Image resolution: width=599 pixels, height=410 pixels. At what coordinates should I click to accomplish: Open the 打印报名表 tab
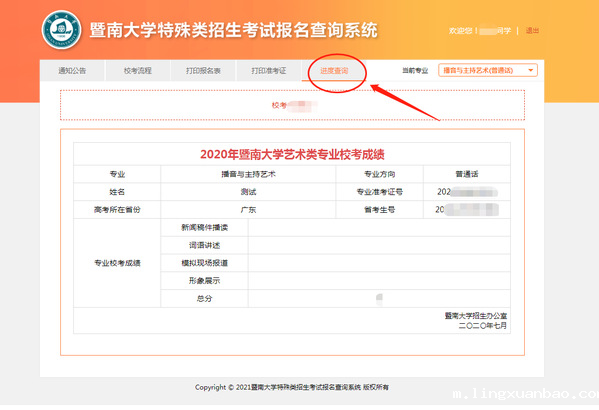pyautogui.click(x=203, y=71)
